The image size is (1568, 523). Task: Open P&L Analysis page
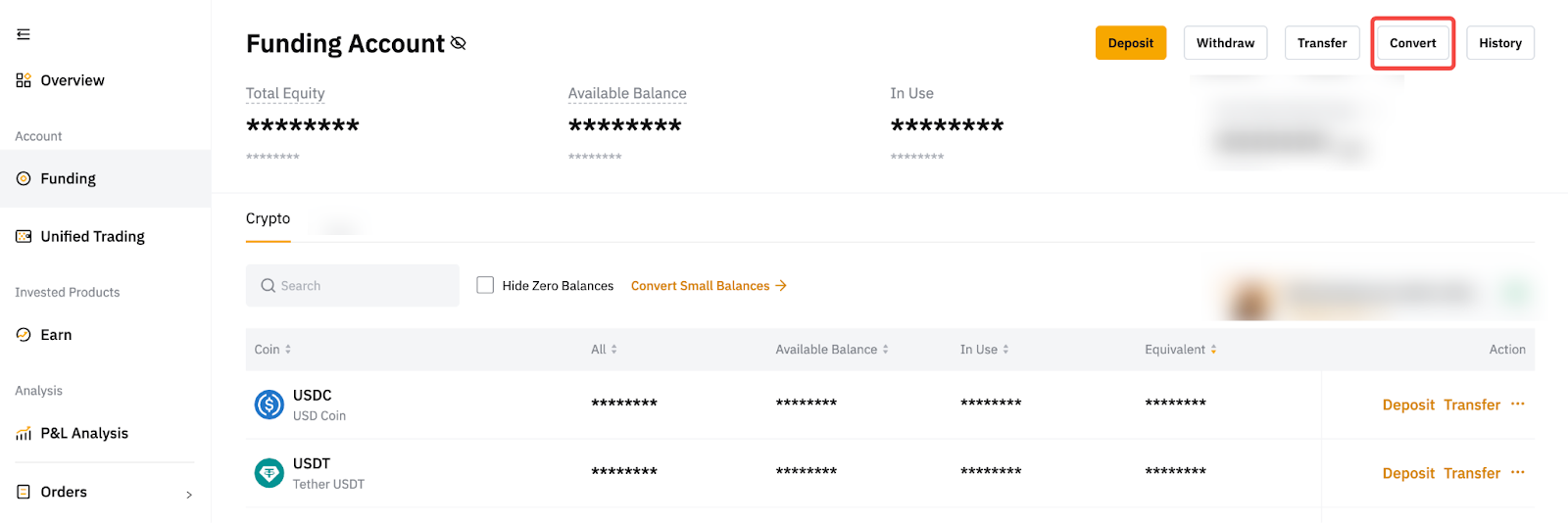tap(83, 433)
